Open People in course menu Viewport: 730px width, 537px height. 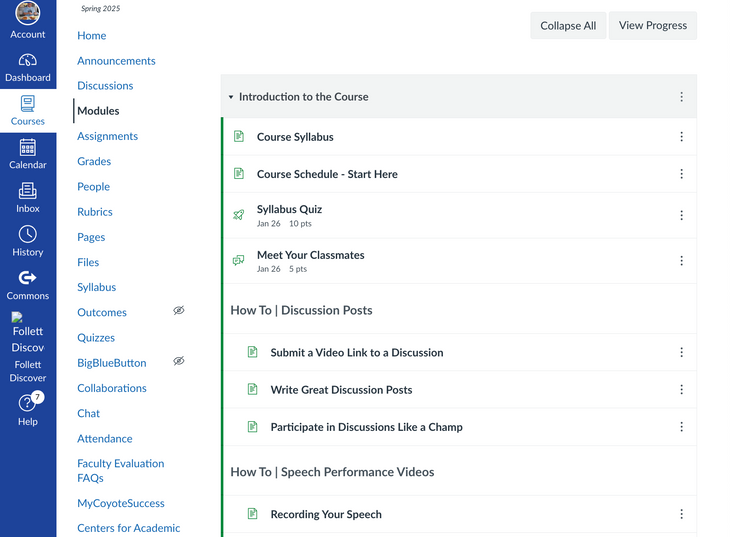click(x=94, y=186)
